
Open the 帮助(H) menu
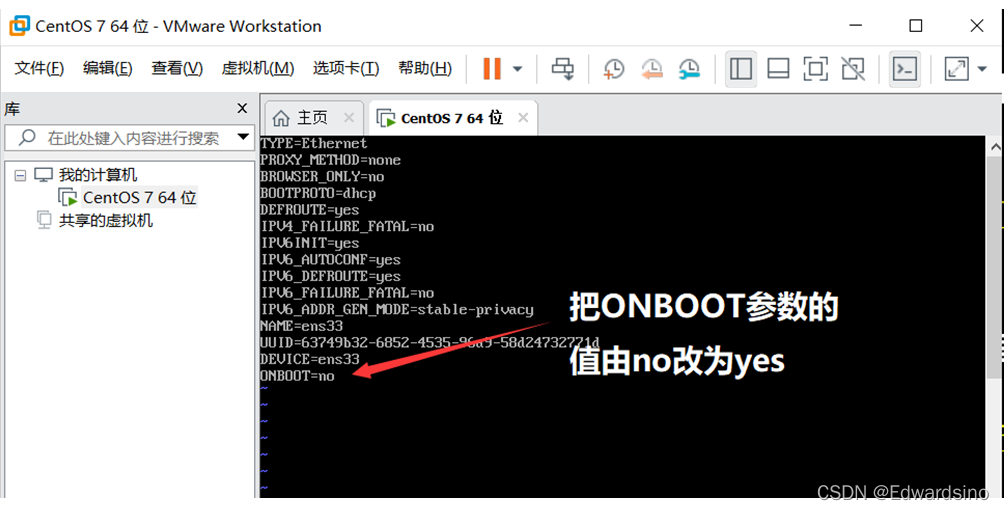pyautogui.click(x=425, y=69)
